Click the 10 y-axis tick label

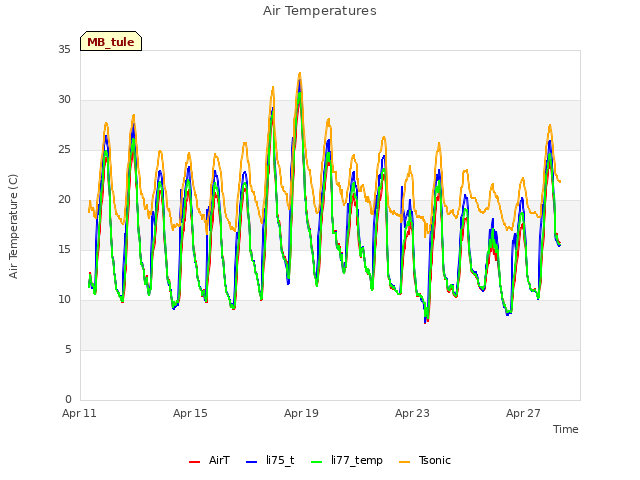click(64, 300)
